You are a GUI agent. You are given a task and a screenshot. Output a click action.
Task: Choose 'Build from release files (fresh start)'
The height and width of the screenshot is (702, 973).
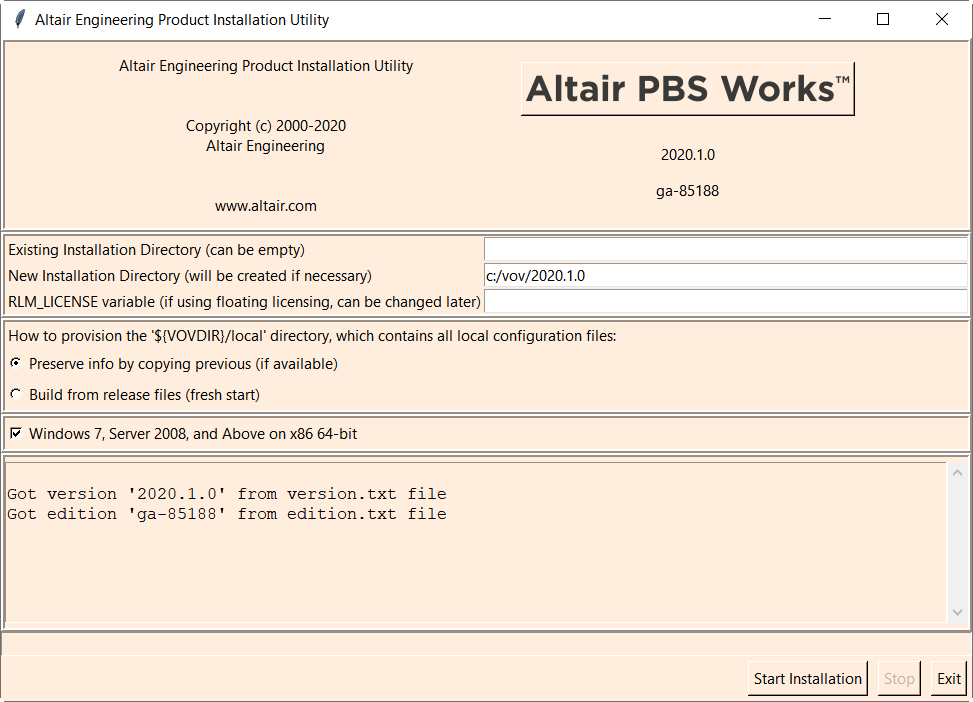pyautogui.click(x=15, y=395)
